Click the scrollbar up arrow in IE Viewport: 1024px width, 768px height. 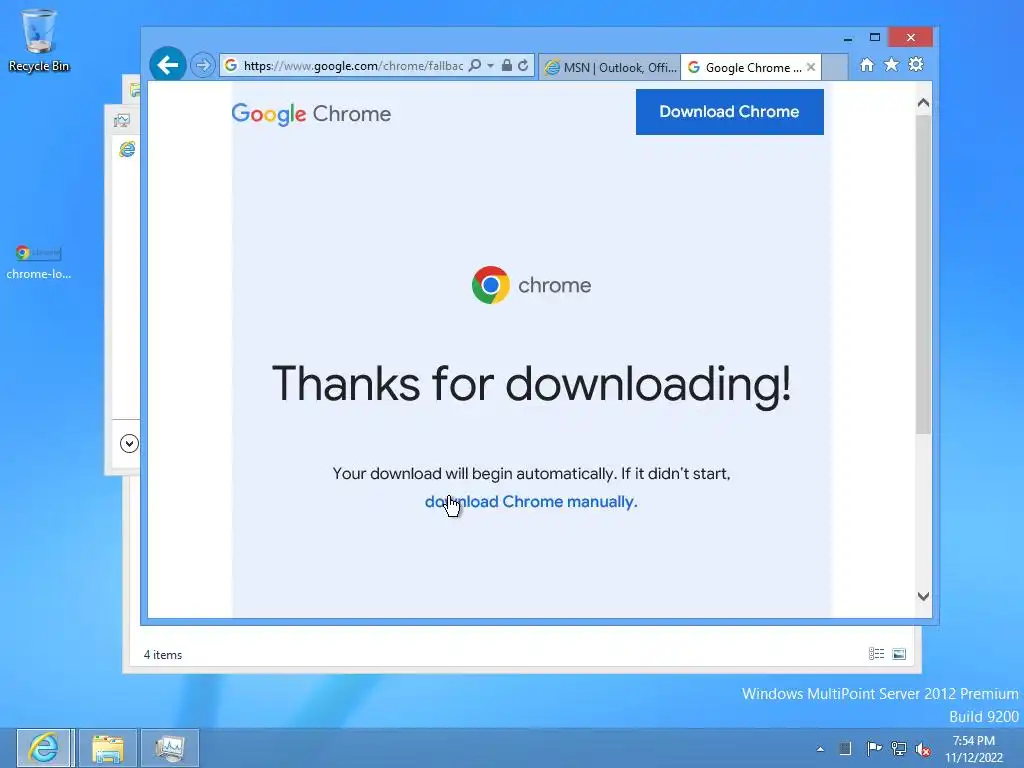pyautogui.click(x=923, y=103)
